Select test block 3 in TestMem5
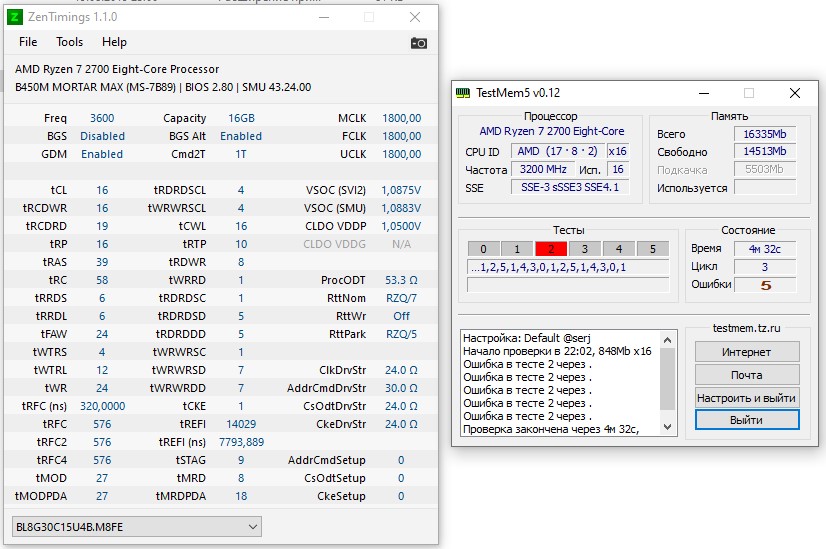Screen dimensions: 826x549 (x=585, y=249)
